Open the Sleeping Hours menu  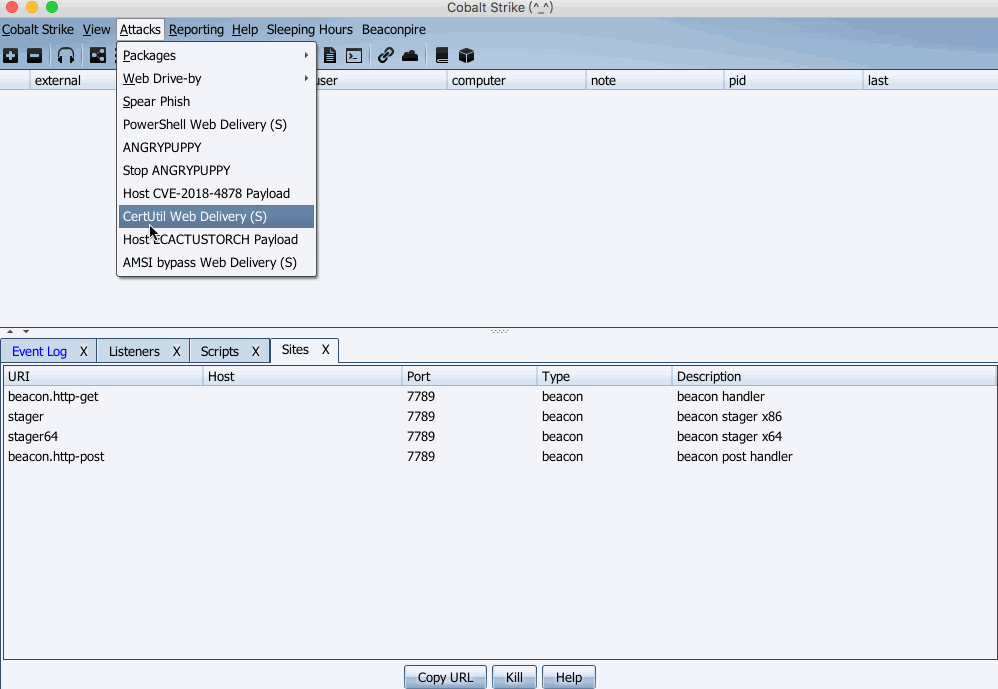point(309,29)
